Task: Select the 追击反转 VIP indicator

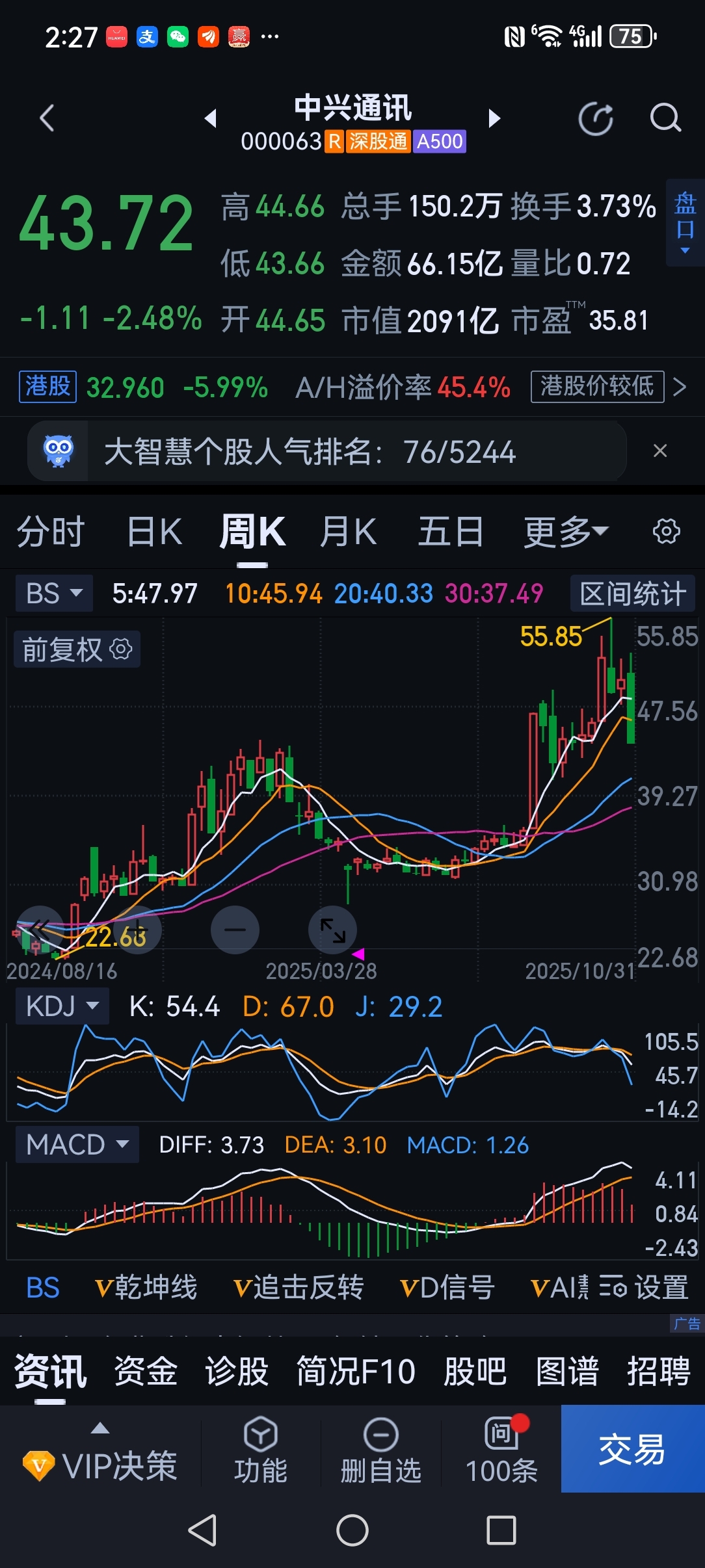Action: (298, 1287)
